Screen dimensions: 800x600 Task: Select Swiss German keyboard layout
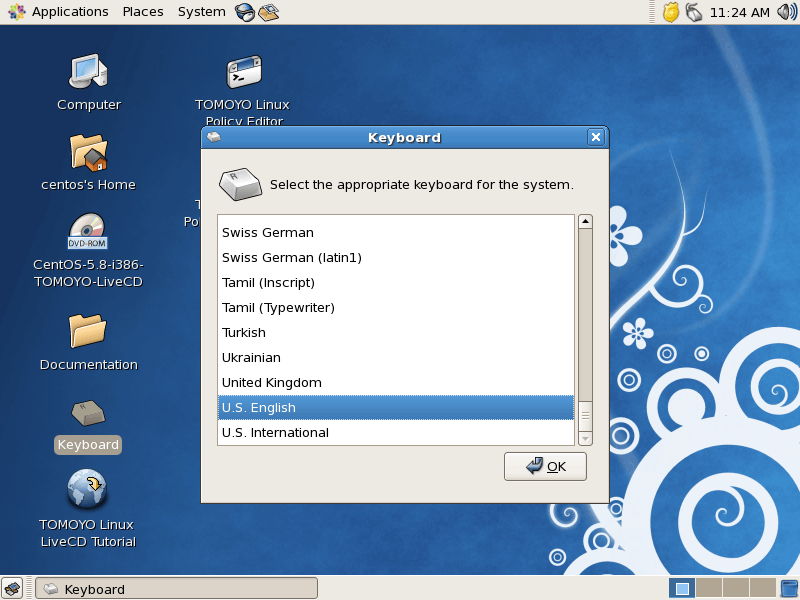click(396, 233)
